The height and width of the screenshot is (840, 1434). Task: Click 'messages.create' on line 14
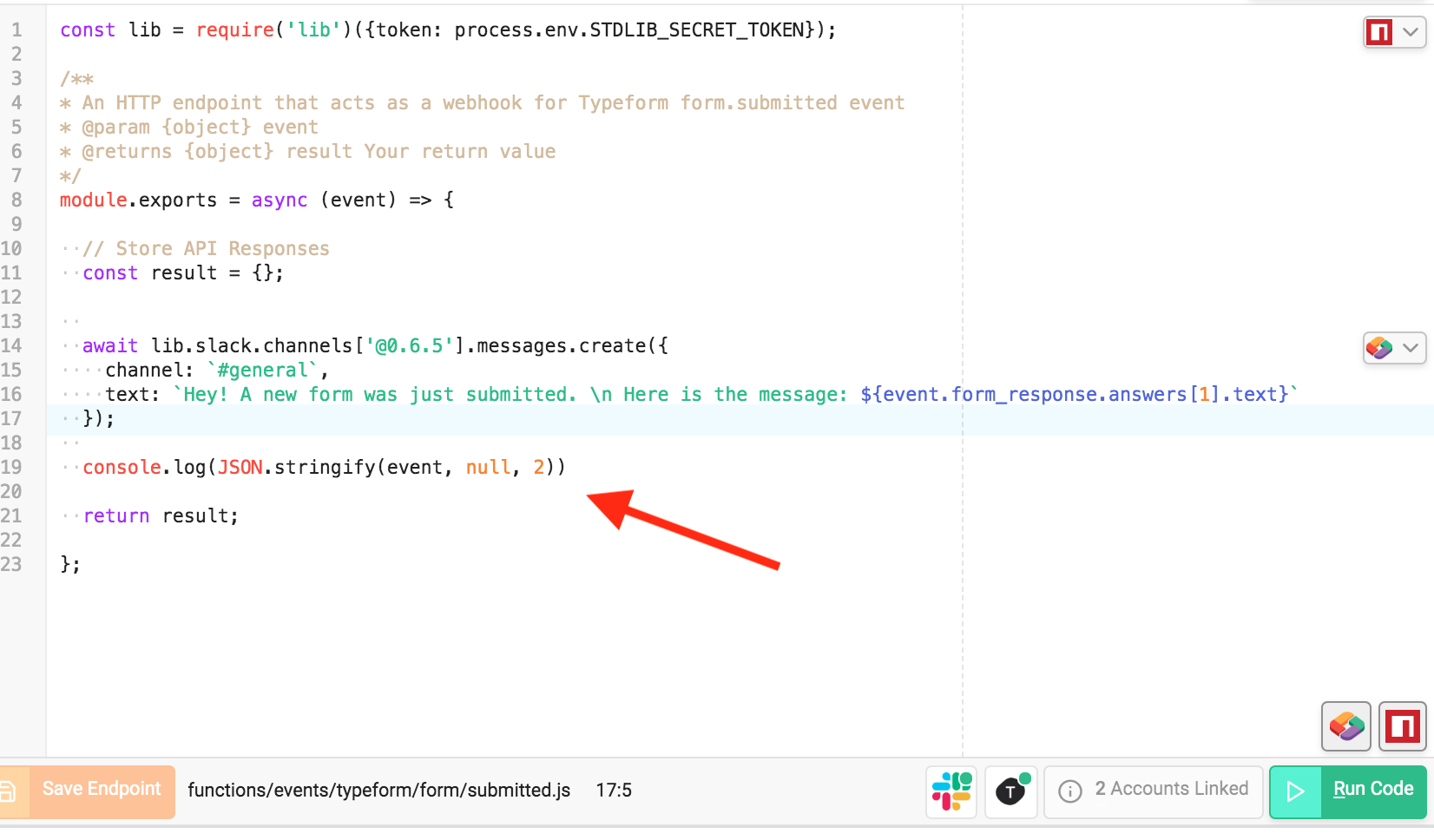click(x=562, y=345)
